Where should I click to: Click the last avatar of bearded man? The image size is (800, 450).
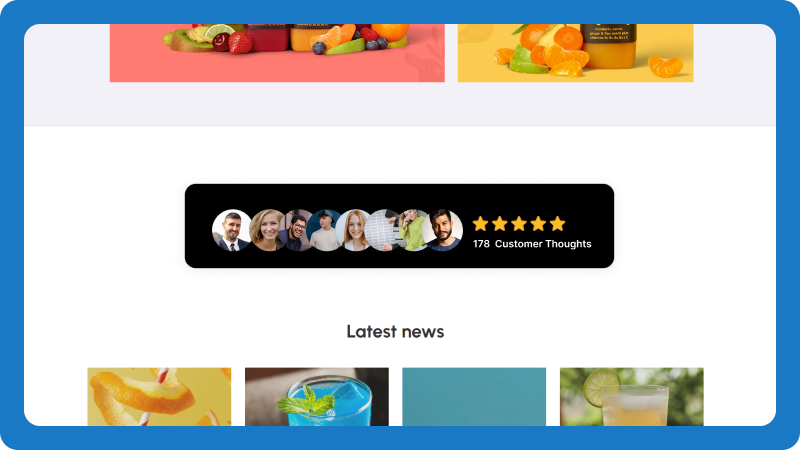click(442, 230)
